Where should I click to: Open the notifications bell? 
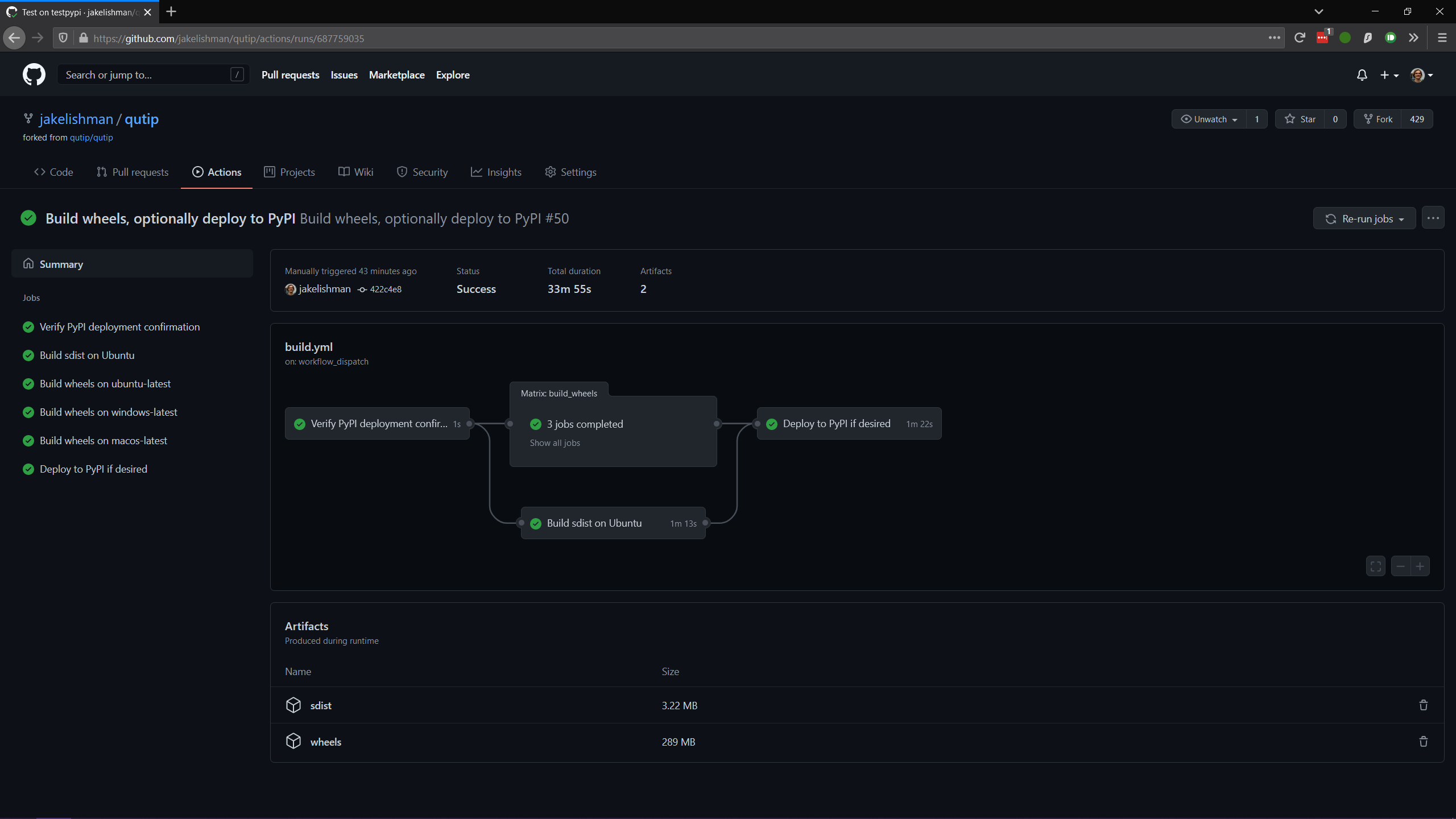click(1362, 75)
